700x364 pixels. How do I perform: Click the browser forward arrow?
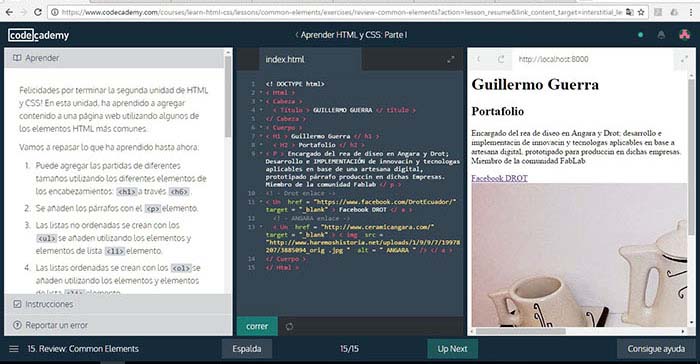pyautogui.click(x=23, y=12)
